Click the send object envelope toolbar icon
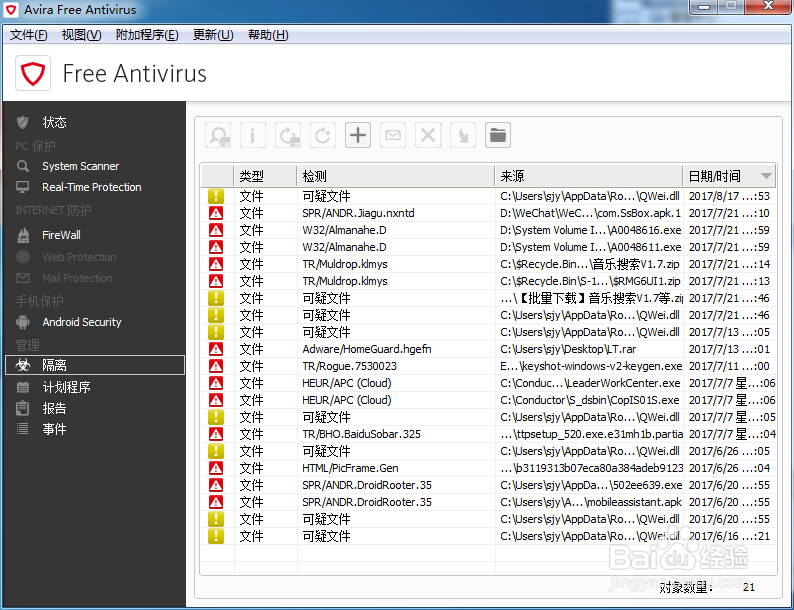The width and height of the screenshot is (794, 610). [393, 135]
